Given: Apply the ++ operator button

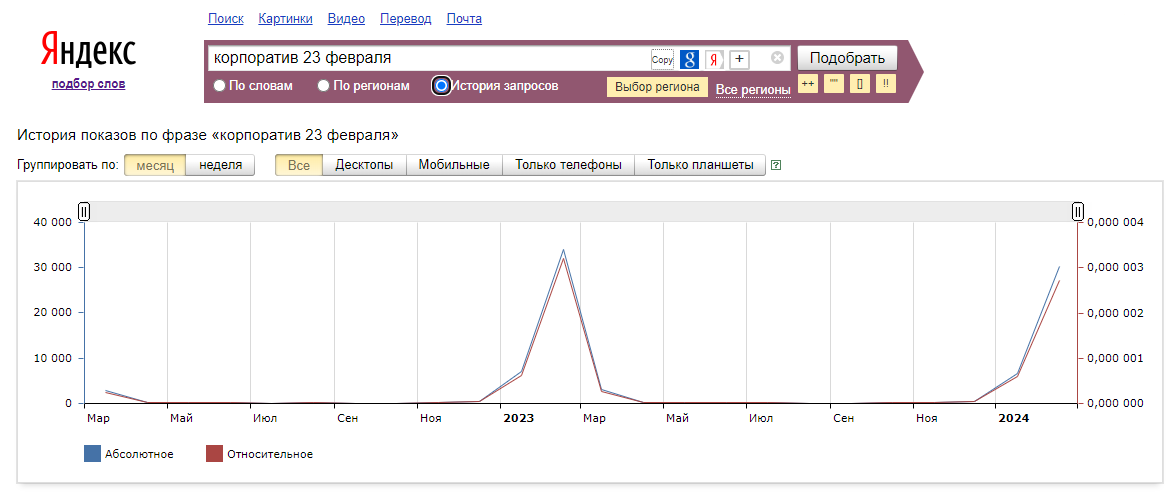Looking at the screenshot, I should coord(808,84).
